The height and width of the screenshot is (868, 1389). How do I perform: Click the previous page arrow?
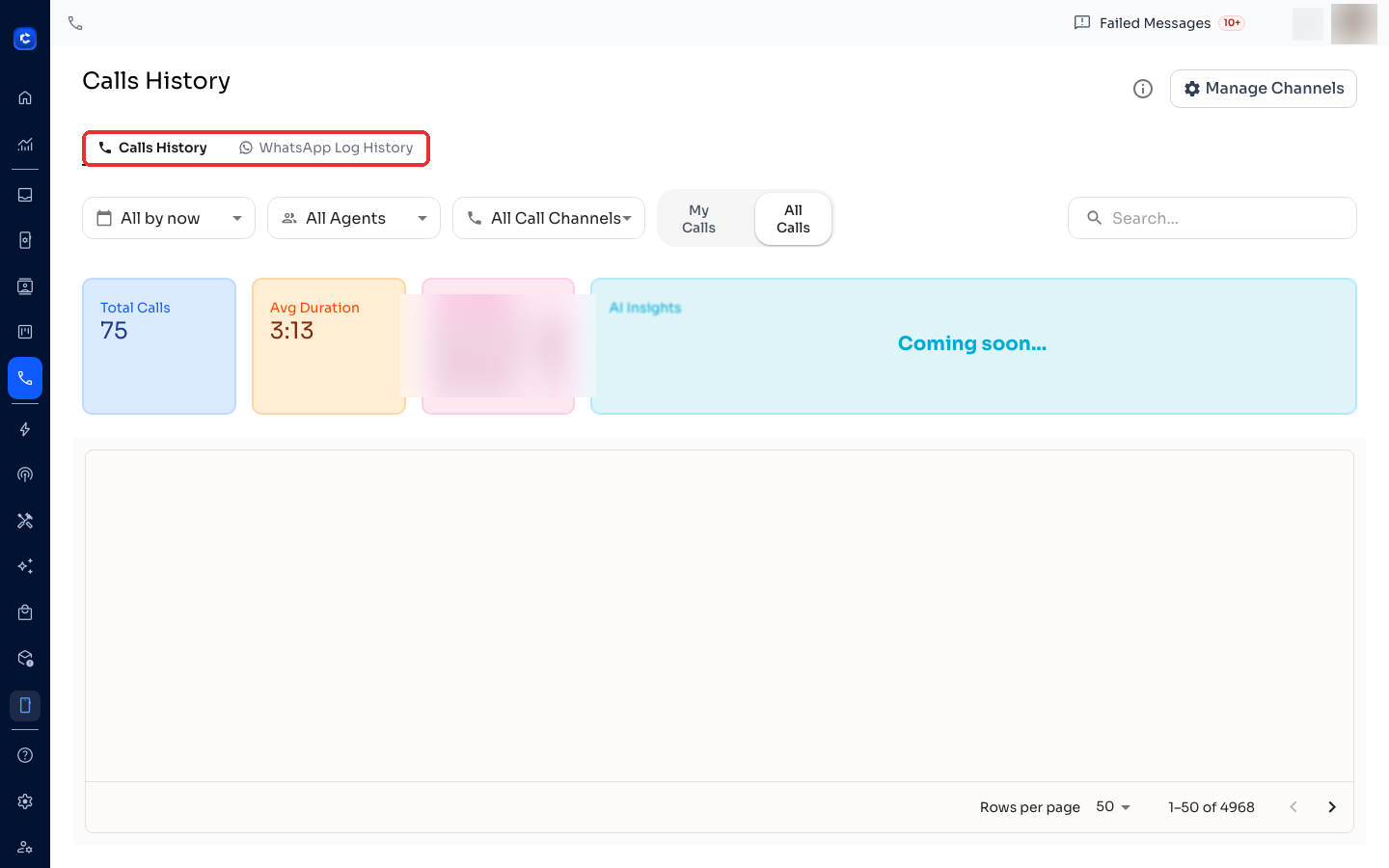[1294, 807]
